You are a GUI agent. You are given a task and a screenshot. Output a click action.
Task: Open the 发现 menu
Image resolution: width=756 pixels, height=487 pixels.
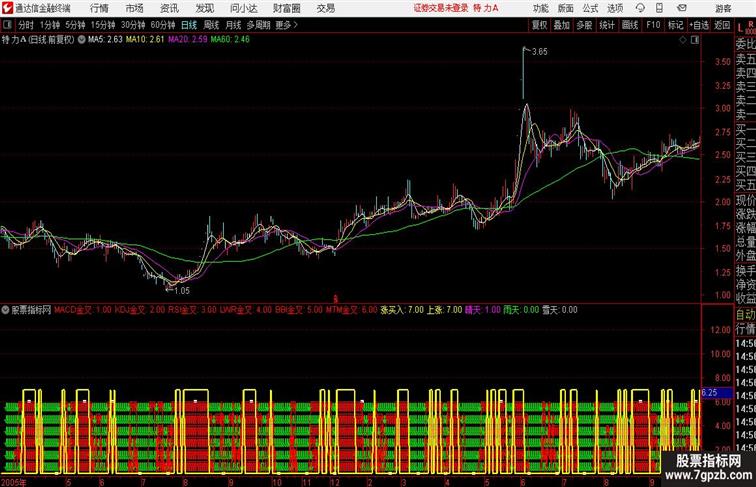[204, 8]
